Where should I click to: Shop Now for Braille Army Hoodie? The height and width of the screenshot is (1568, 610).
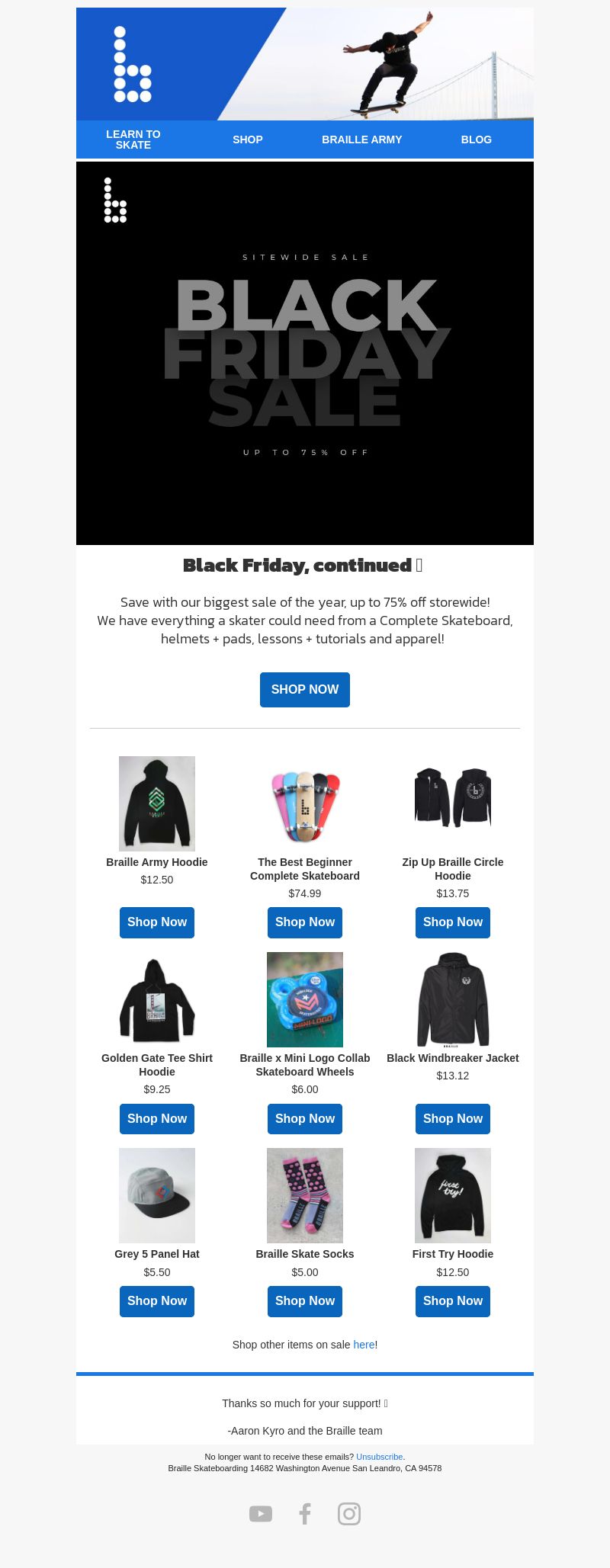click(157, 922)
